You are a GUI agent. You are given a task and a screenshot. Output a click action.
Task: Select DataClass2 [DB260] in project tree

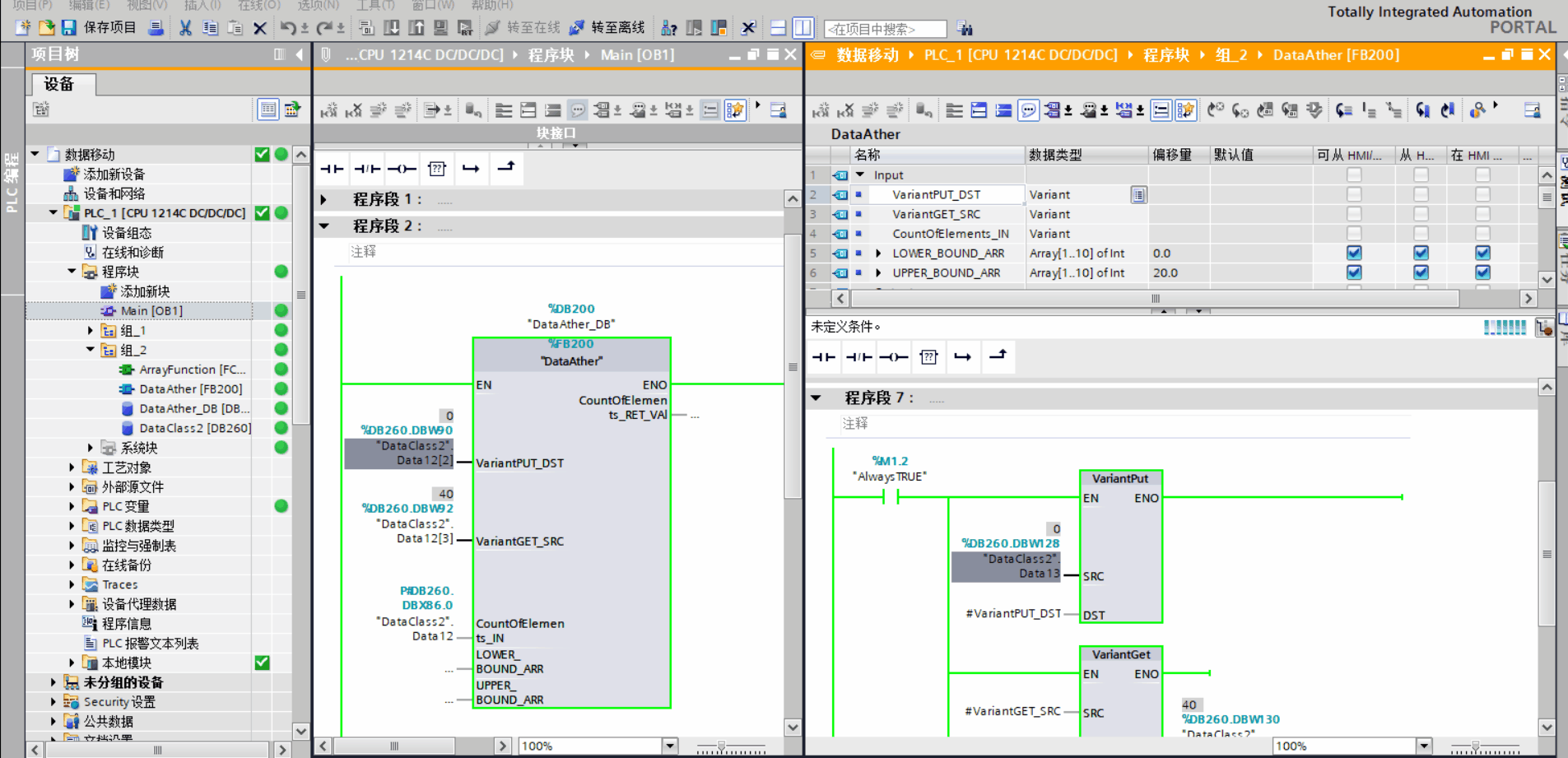pyautogui.click(x=195, y=428)
